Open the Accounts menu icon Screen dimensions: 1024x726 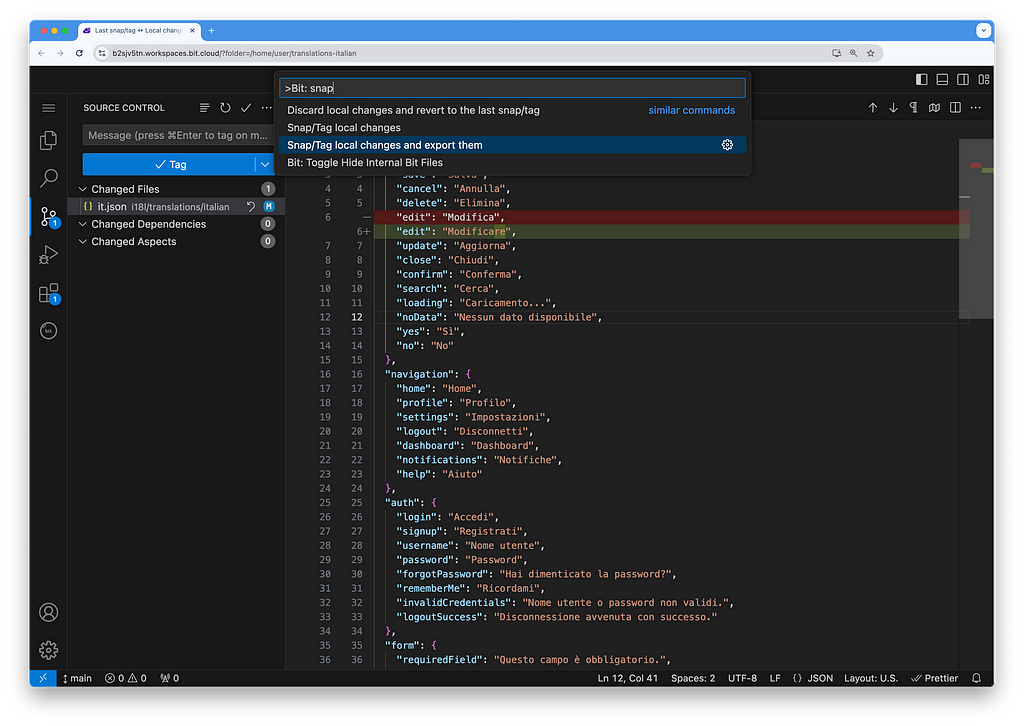click(48, 612)
